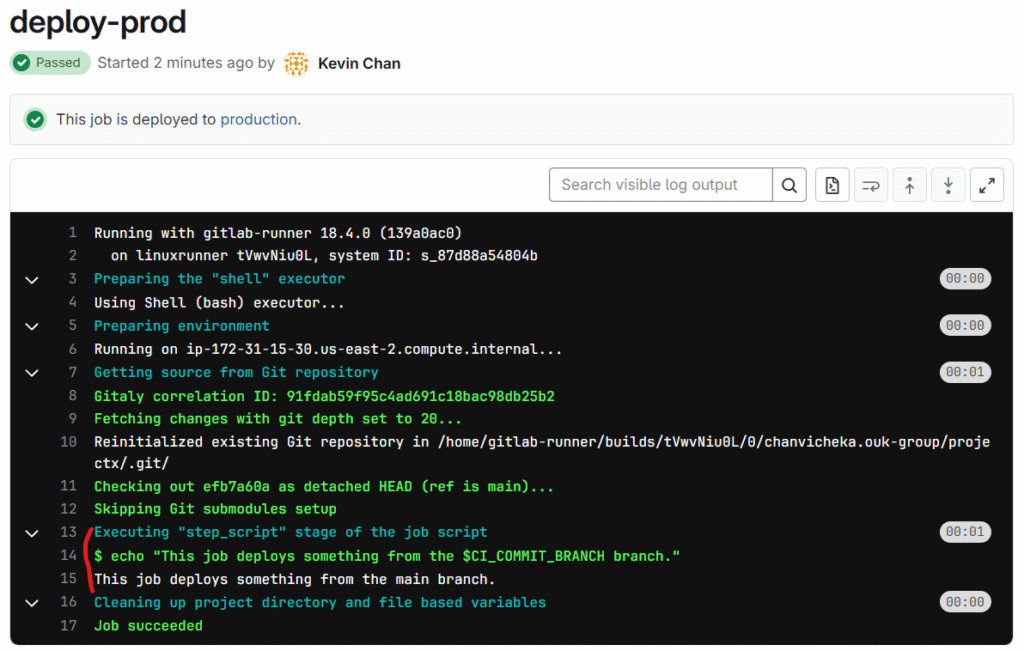1024x651 pixels.
Task: Collapse the 'Executing step_script' section
Action: click(x=32, y=533)
